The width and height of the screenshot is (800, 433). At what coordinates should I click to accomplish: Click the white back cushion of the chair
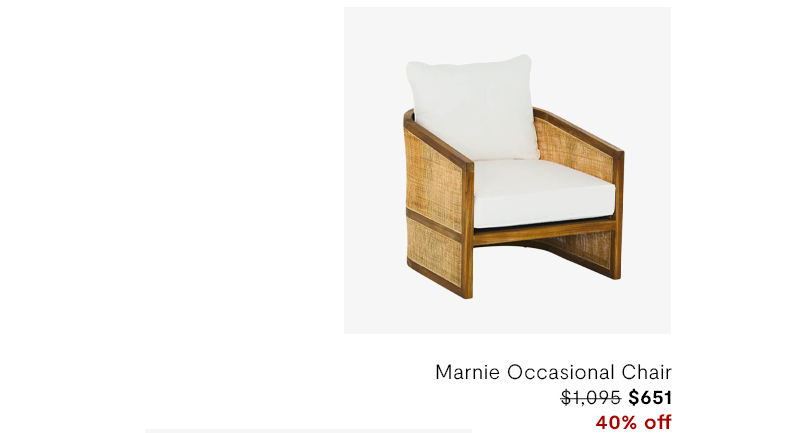click(x=472, y=107)
